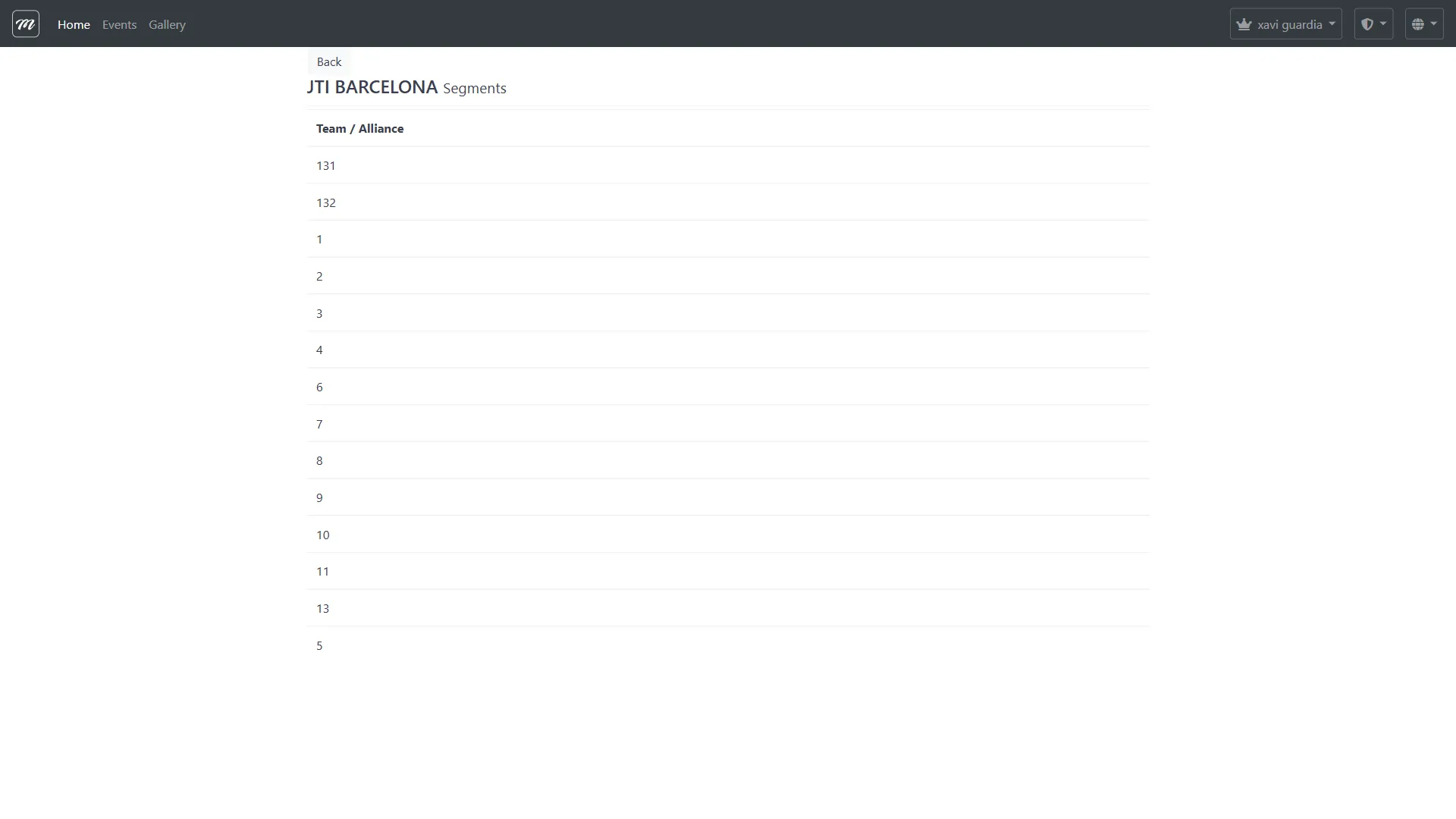The image size is (1456, 819).
Task: Go to the Home menu item
Action: click(74, 24)
